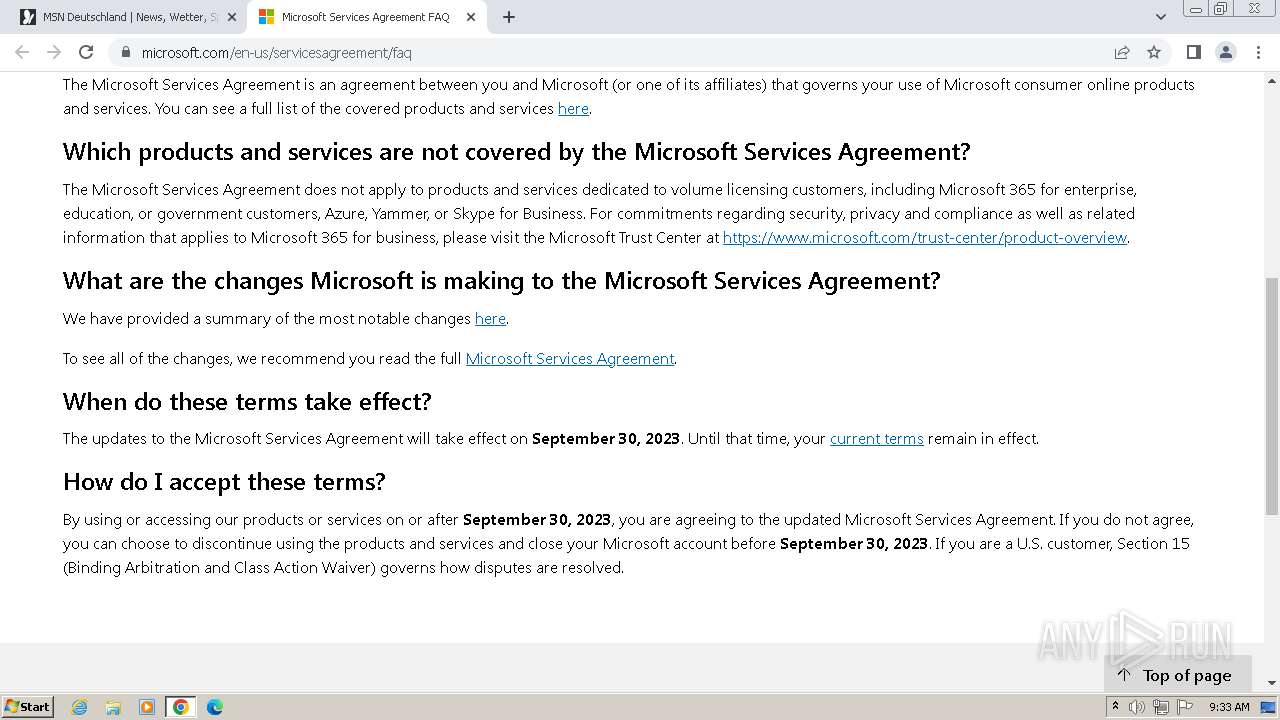
Task: Reload the current page
Action: [86, 52]
